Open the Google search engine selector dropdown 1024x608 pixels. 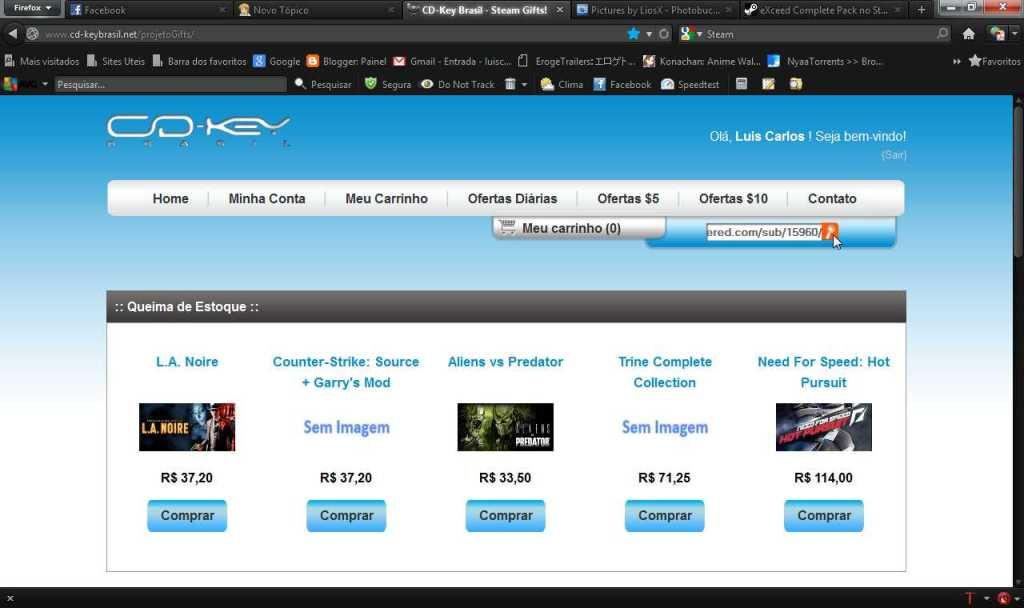coord(691,34)
